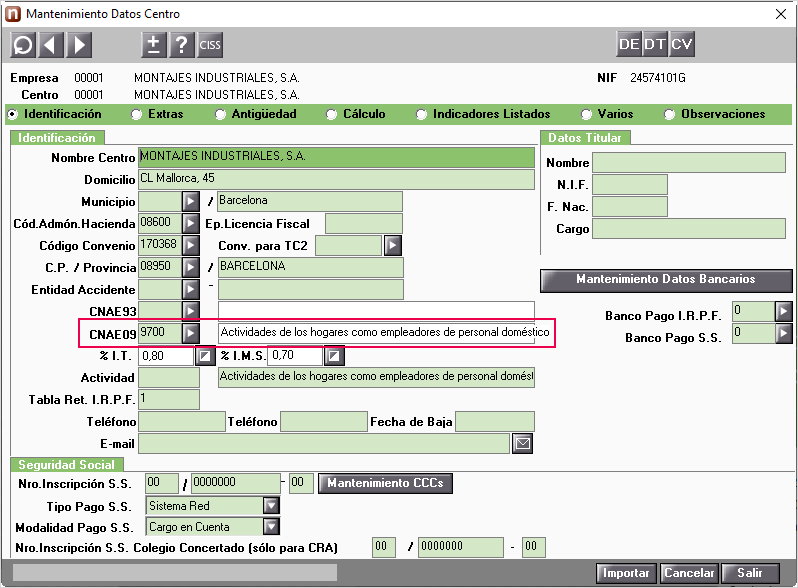Click the Domicilio field with CL Mallorca
The height and width of the screenshot is (588, 798).
pos(336,179)
